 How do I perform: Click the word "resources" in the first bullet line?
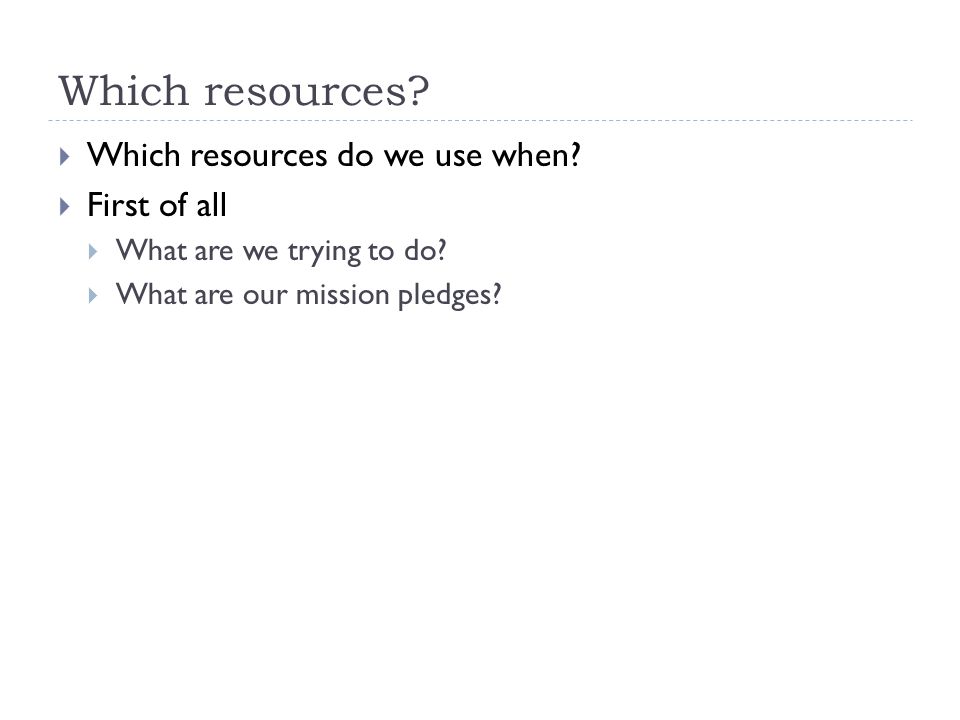258,156
